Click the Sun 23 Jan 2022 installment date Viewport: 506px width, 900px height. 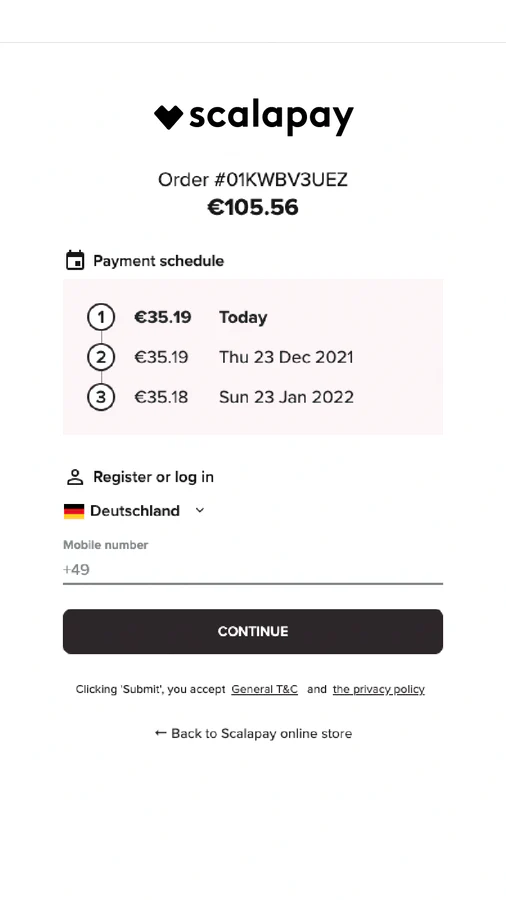coord(286,397)
